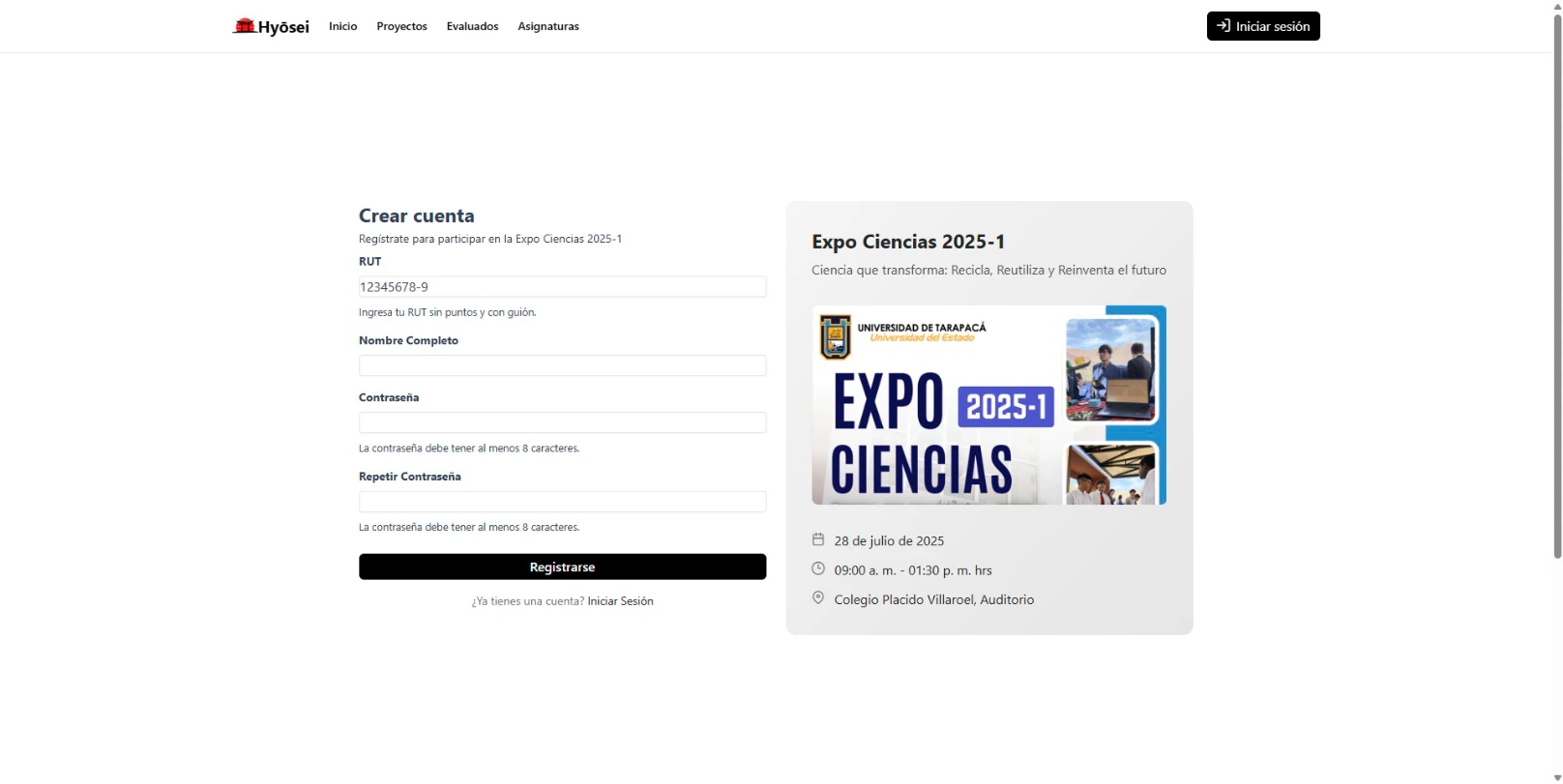Submit with the Registrarse button

pos(562,566)
